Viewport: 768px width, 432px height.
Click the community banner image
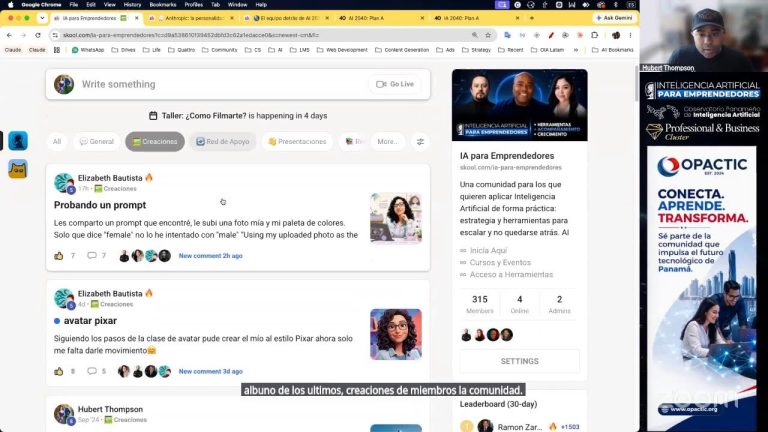(520, 105)
